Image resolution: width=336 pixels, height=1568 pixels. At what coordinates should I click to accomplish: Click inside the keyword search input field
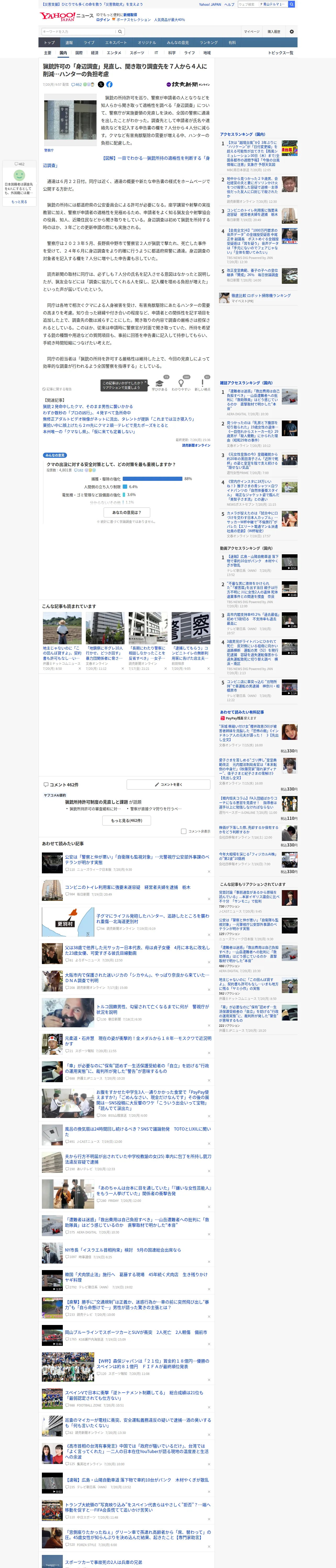coord(79,32)
